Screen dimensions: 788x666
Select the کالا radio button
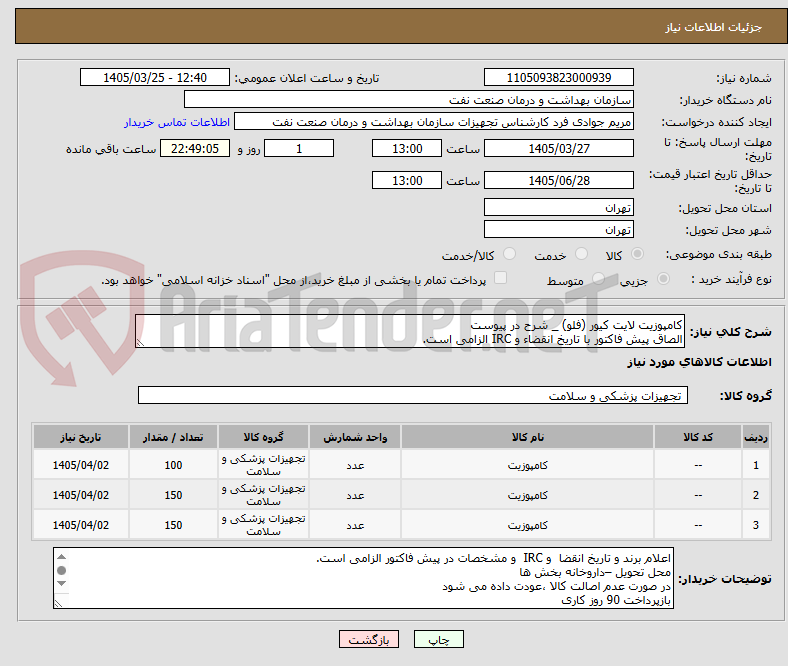pyautogui.click(x=637, y=254)
